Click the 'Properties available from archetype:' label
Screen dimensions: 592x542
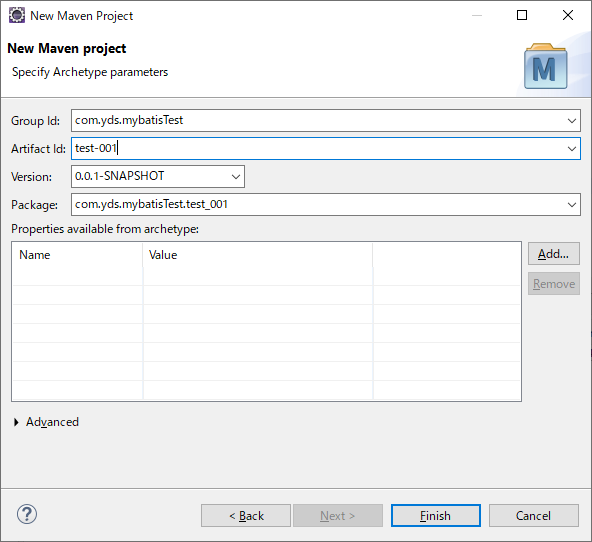[x=105, y=229]
